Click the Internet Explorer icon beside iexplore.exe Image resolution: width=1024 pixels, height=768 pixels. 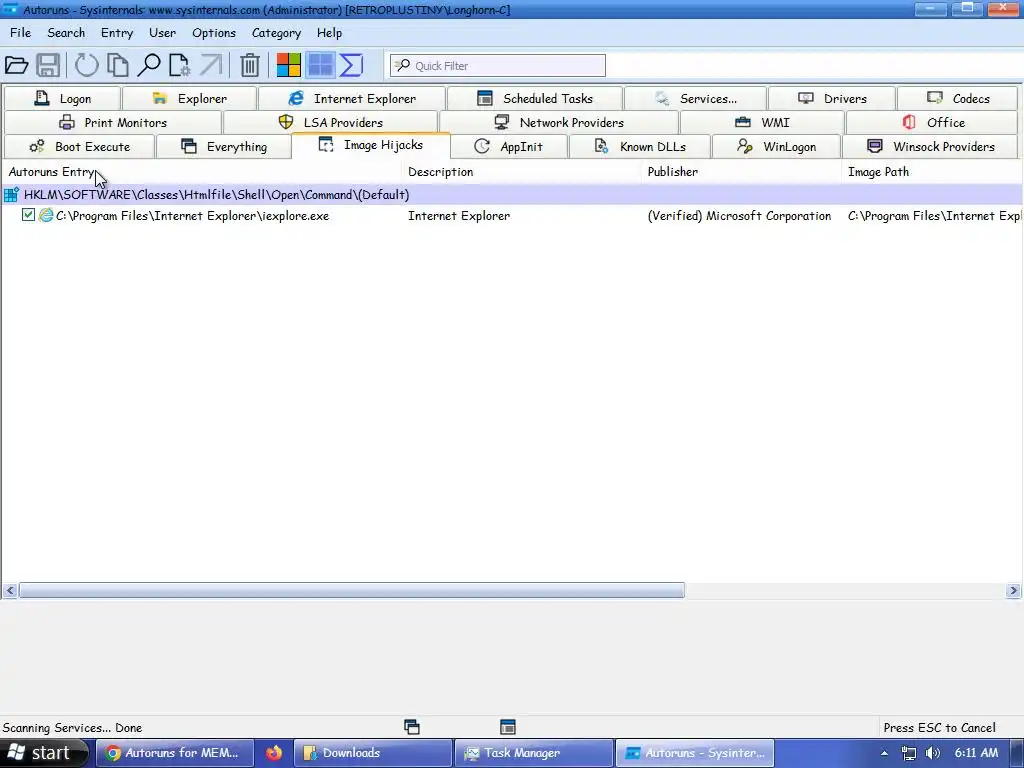point(46,215)
